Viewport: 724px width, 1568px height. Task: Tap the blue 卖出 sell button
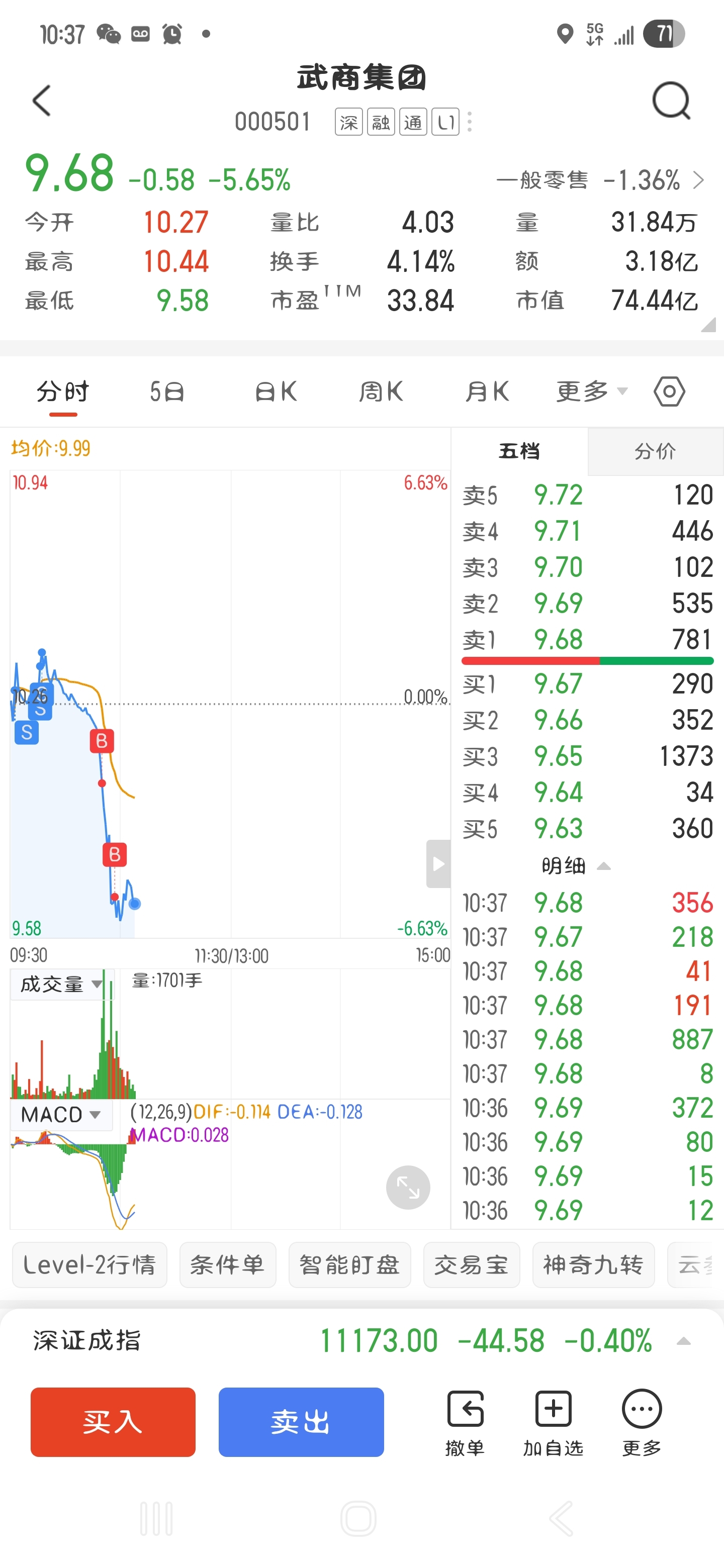click(x=301, y=1422)
